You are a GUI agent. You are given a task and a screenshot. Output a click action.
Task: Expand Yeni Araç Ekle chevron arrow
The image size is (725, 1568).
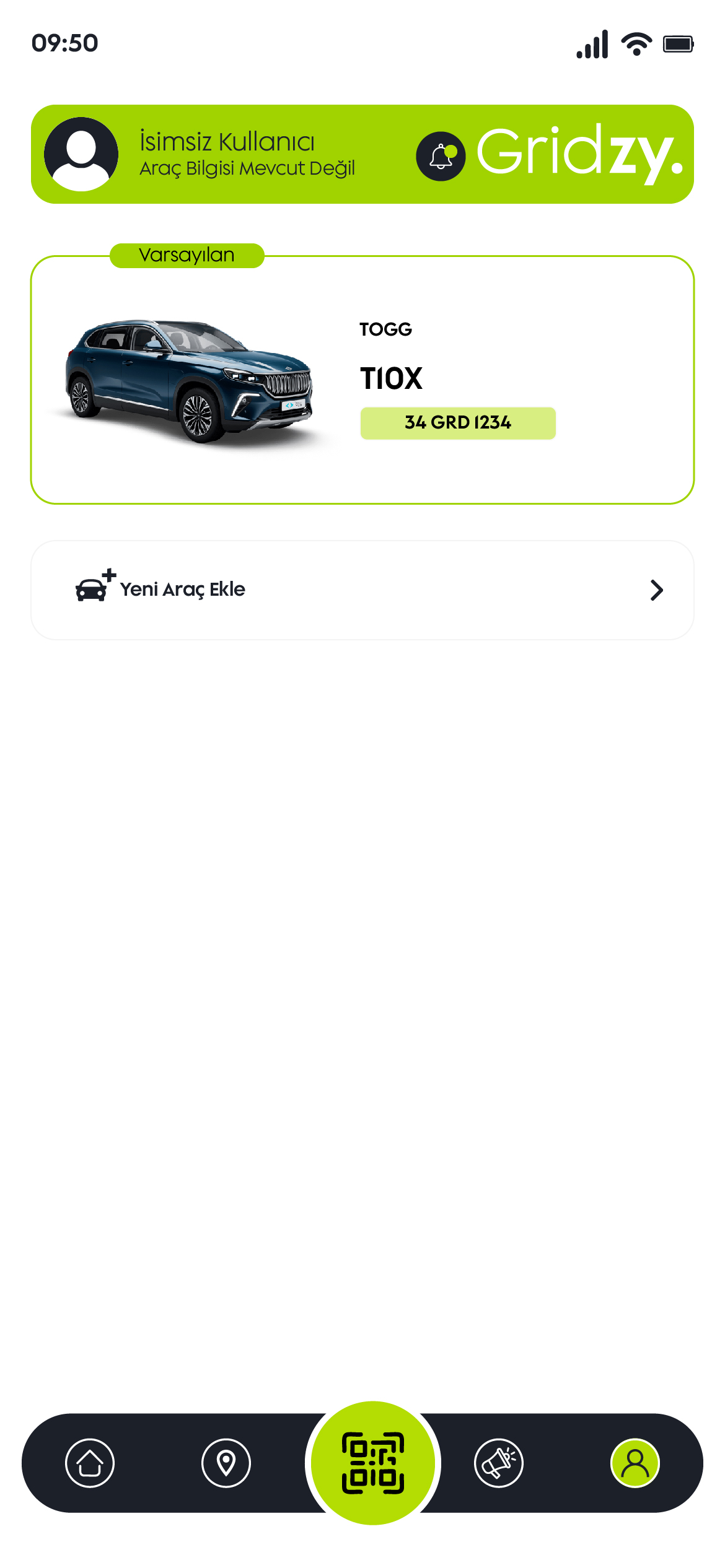pos(657,590)
